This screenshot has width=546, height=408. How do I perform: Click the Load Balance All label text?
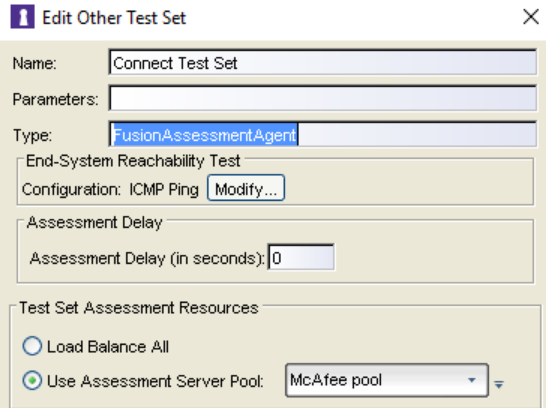click(x=108, y=347)
